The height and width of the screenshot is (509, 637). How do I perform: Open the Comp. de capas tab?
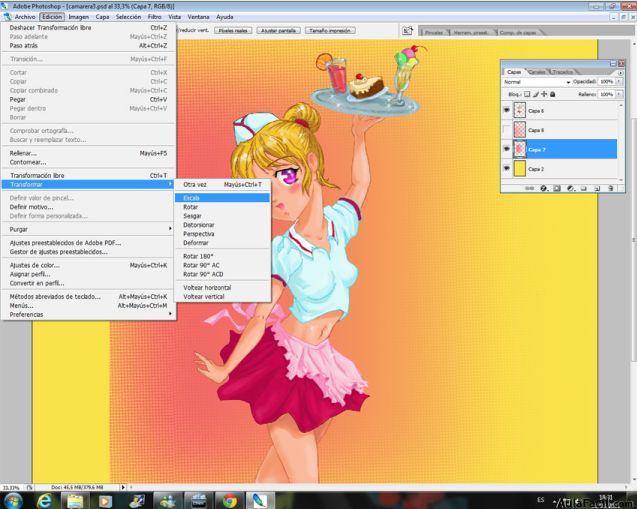click(518, 32)
